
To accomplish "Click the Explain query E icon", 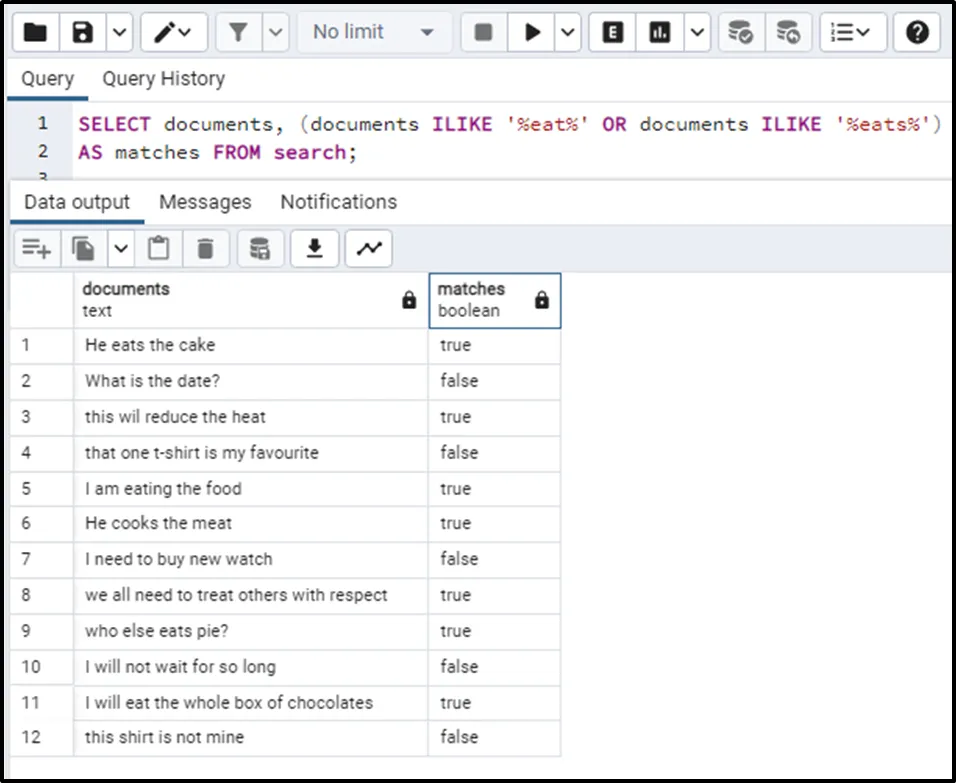I will [613, 33].
